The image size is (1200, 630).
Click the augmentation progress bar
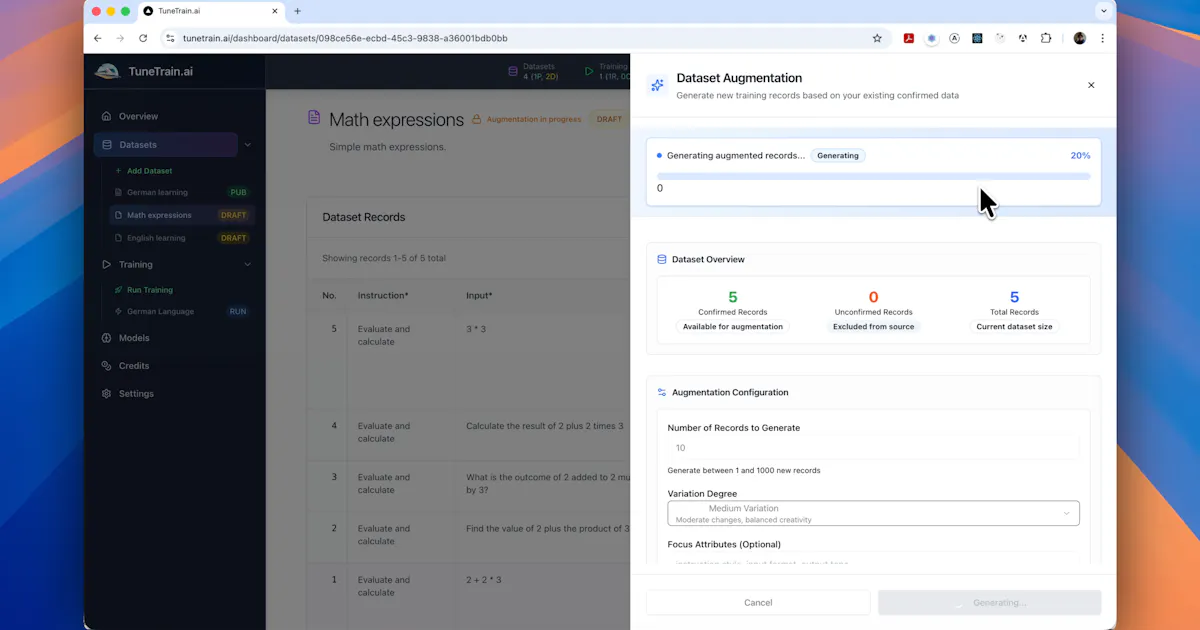[873, 176]
